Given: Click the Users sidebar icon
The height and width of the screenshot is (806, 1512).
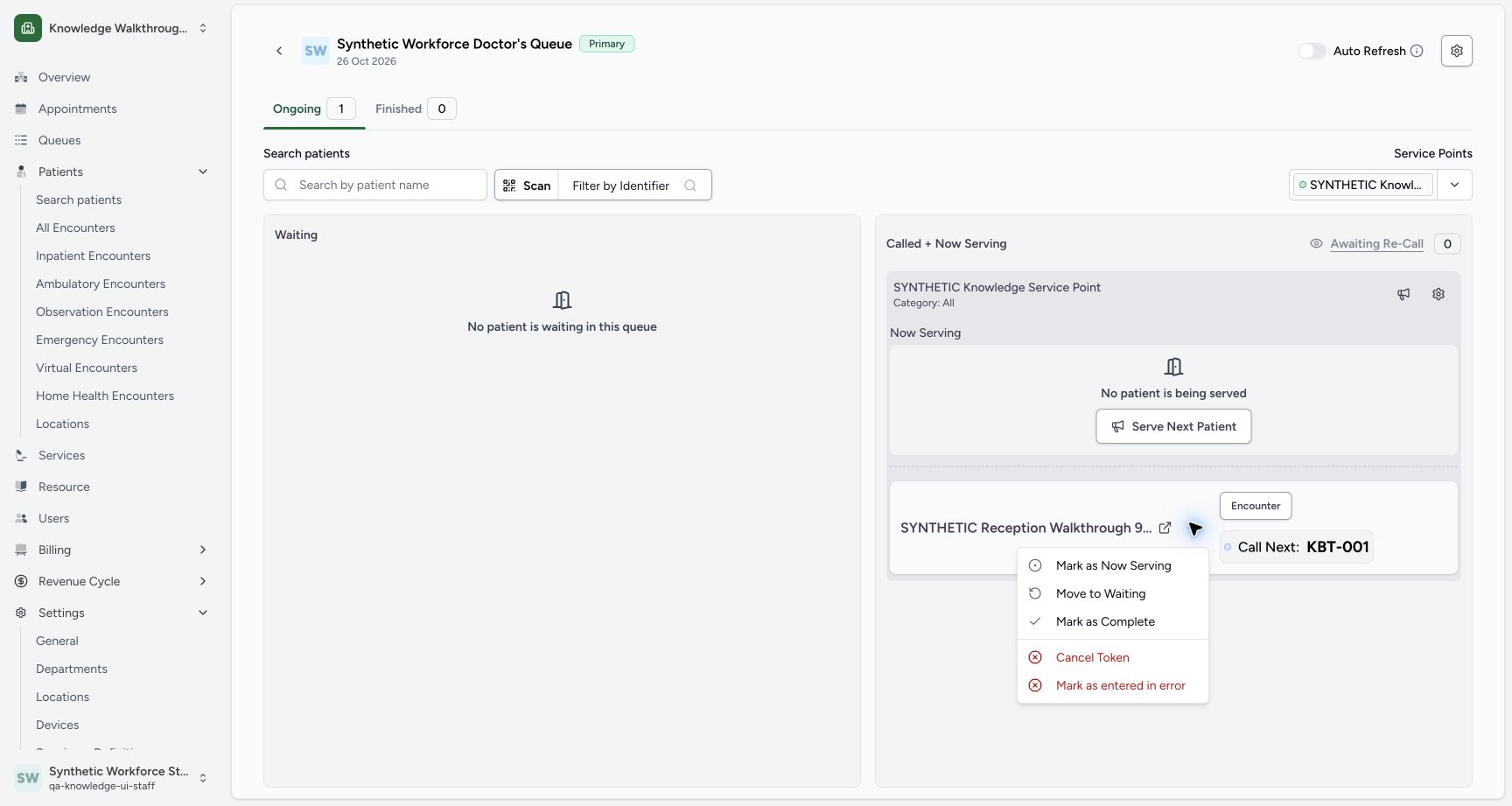Looking at the screenshot, I should tap(21, 518).
